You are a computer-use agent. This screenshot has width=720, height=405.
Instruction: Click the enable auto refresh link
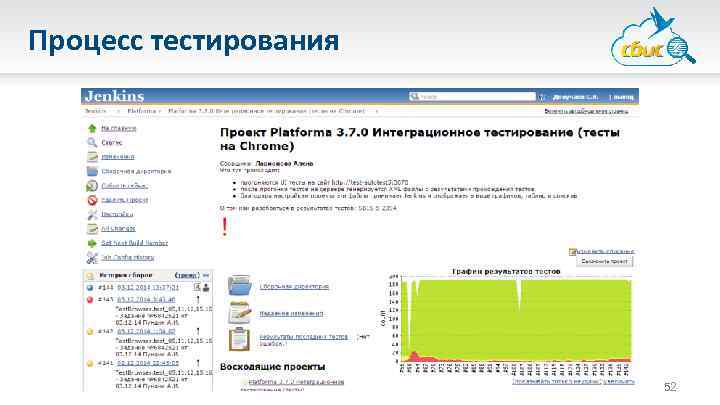[x=586, y=111]
